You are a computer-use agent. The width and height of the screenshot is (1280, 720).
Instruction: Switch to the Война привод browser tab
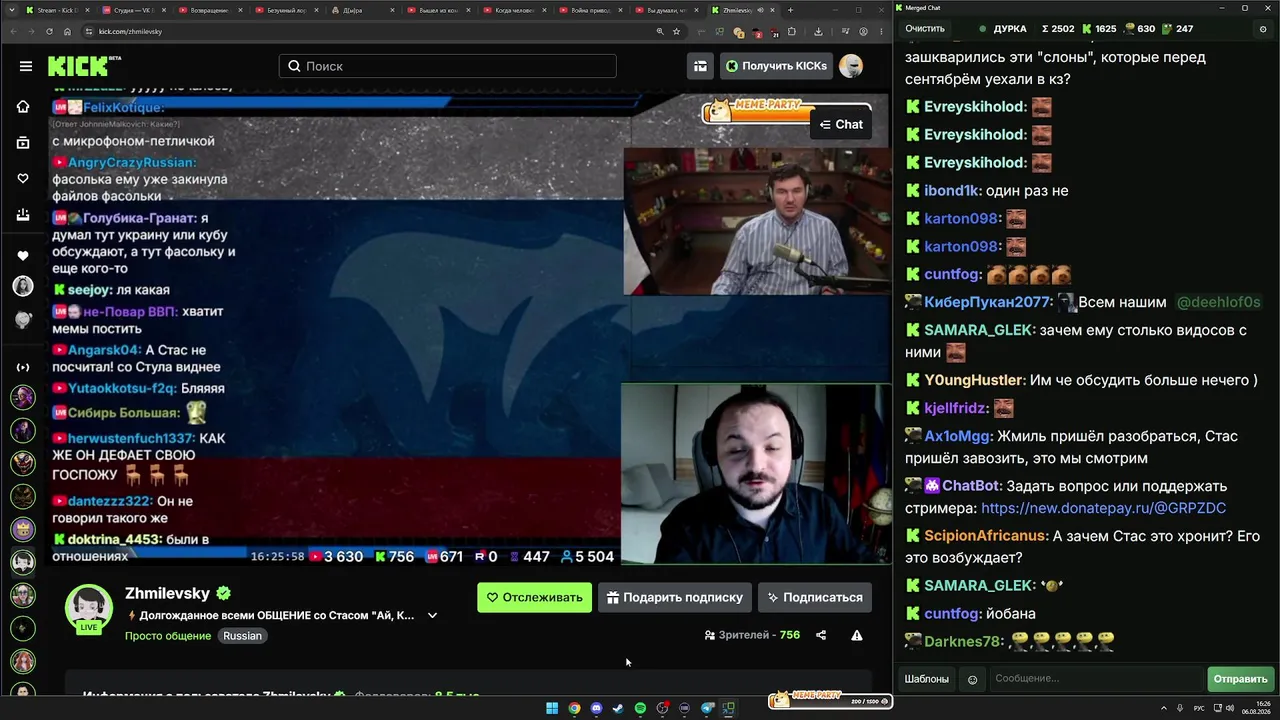tap(589, 10)
